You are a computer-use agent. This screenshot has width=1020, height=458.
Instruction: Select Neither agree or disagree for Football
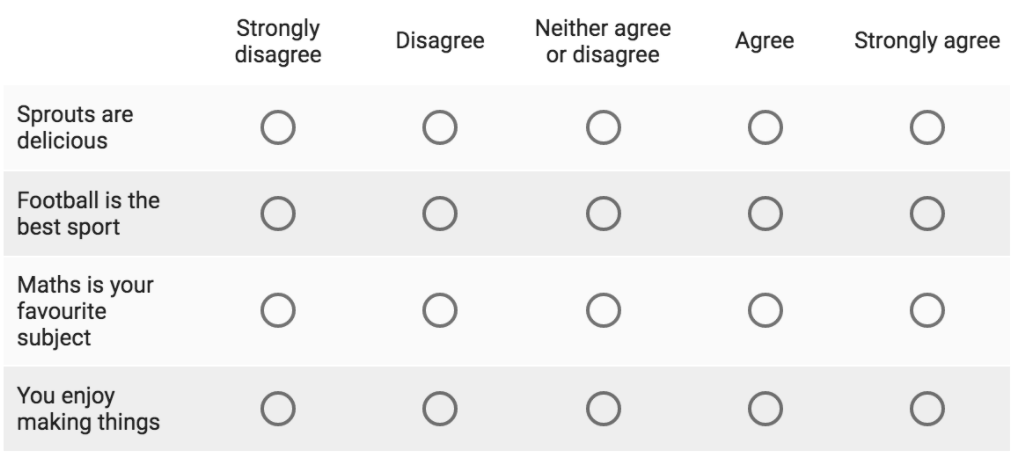click(x=603, y=213)
